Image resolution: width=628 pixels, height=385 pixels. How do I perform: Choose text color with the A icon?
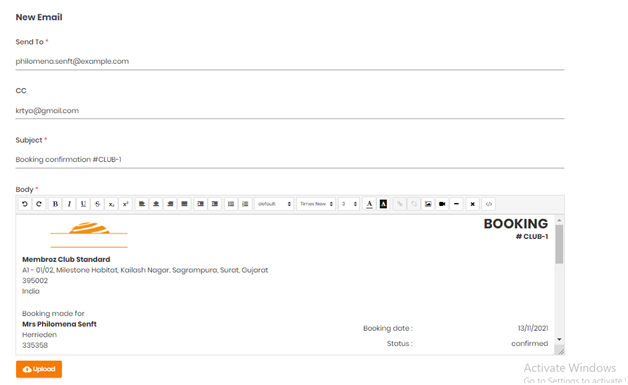coord(369,204)
